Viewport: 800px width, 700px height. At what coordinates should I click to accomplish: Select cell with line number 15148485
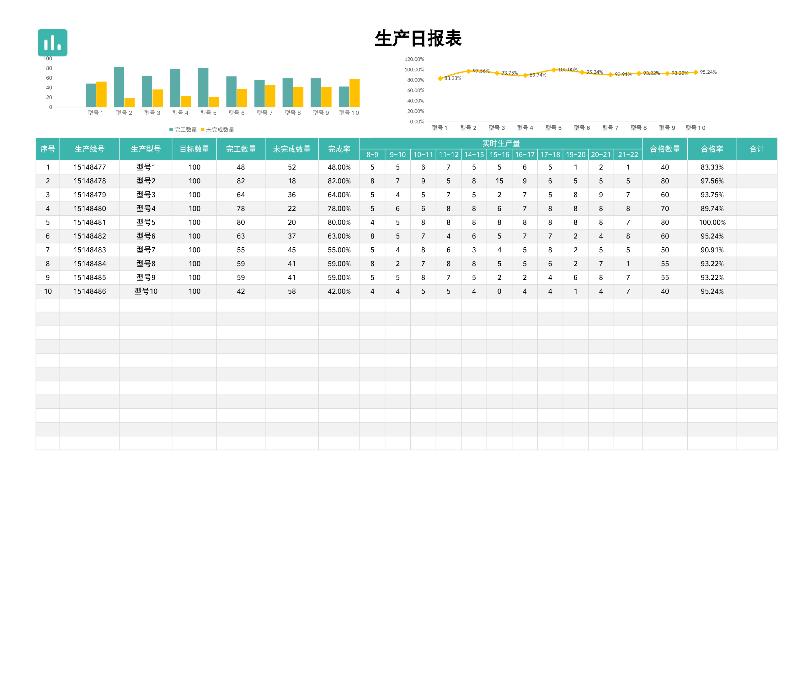[89, 278]
